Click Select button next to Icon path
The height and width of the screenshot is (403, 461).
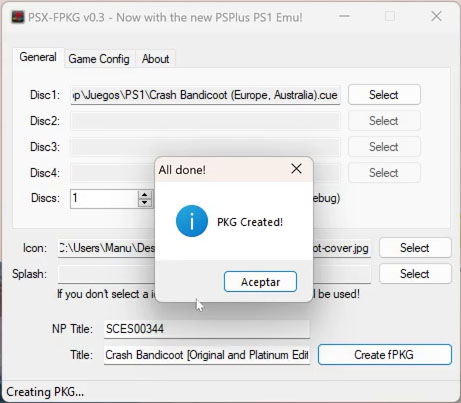pyautogui.click(x=415, y=248)
